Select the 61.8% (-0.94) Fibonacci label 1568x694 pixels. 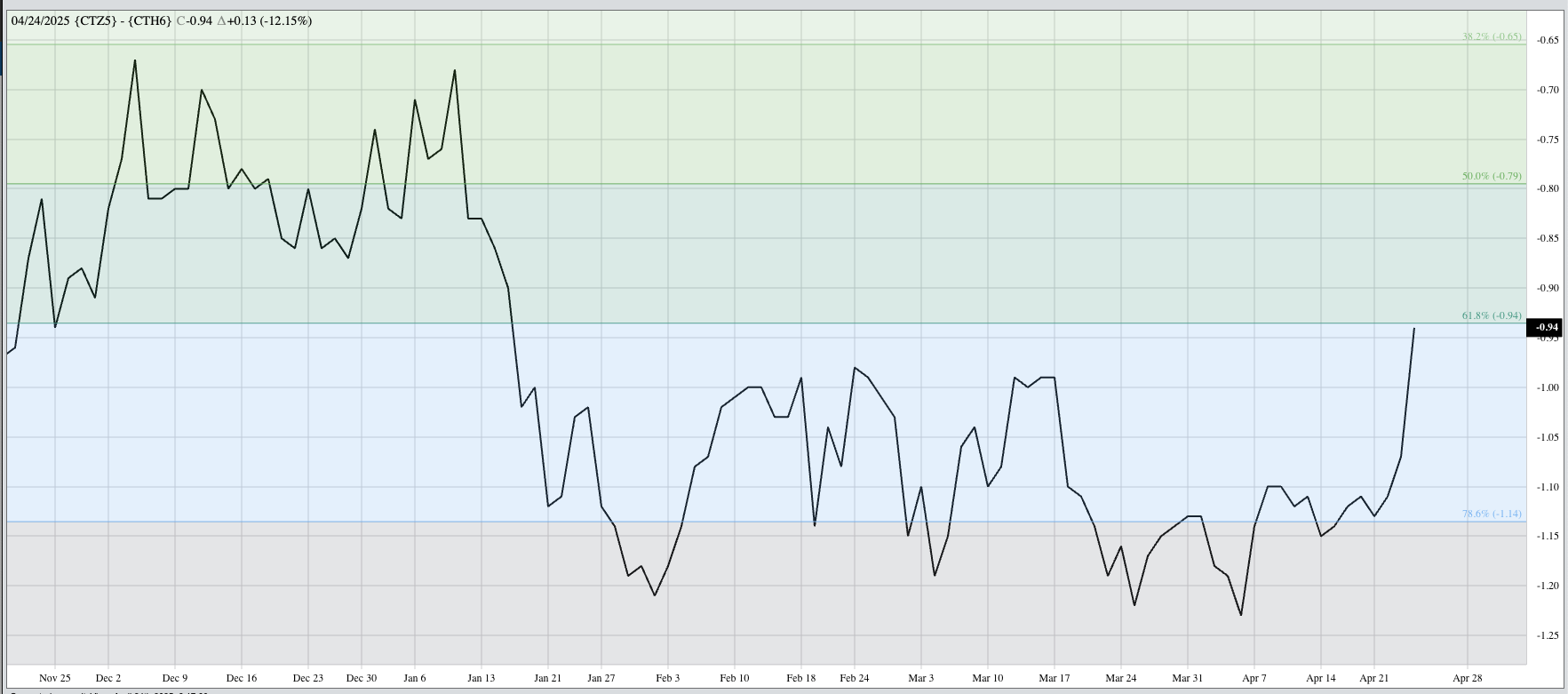click(x=1491, y=316)
